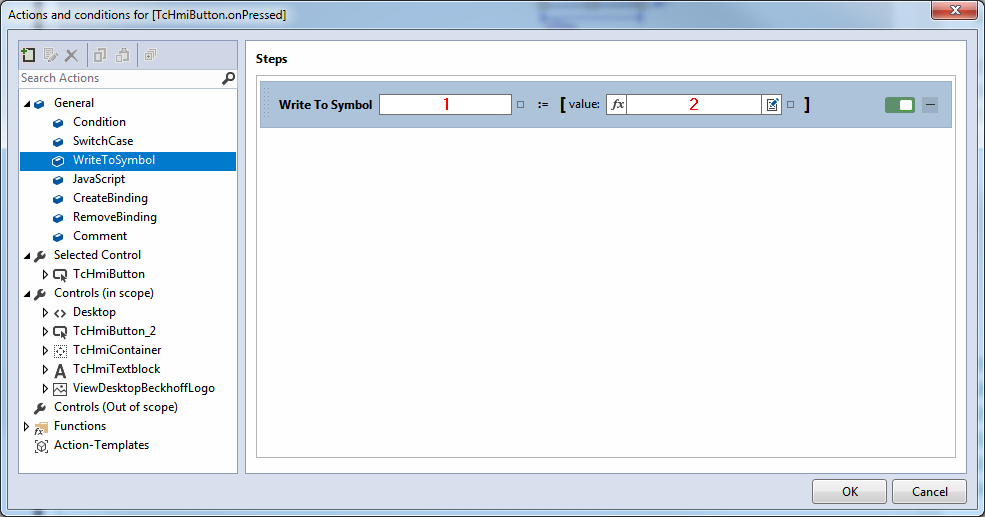The image size is (985, 517).
Task: Click the Controls (Out of scope) wrench icon
Action: (x=40, y=408)
